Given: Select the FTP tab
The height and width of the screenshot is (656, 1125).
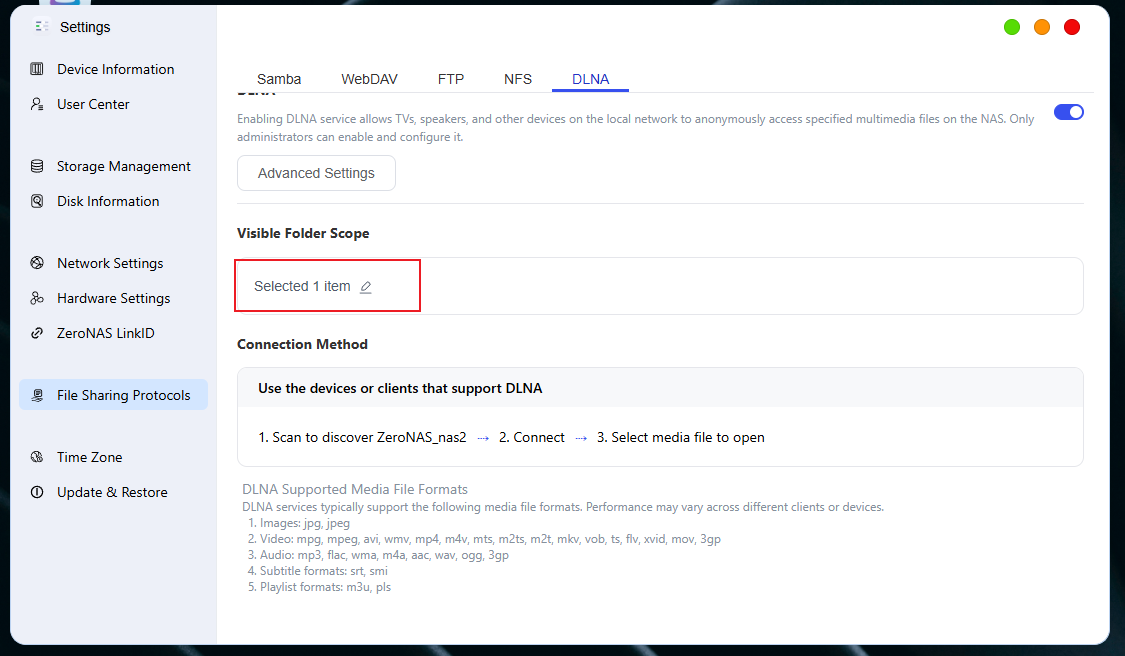Looking at the screenshot, I should (x=451, y=79).
